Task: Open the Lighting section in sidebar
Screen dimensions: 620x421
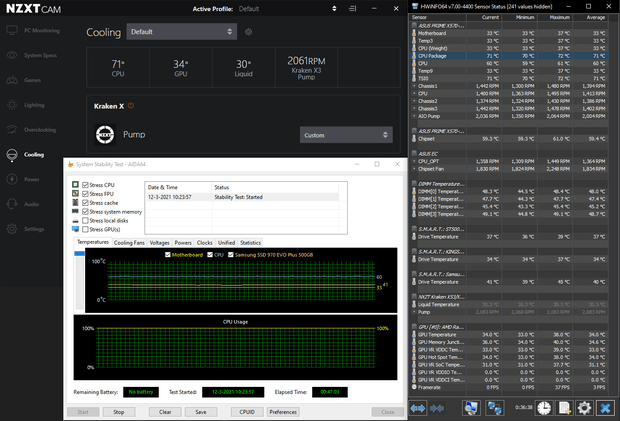Action: click(34, 104)
